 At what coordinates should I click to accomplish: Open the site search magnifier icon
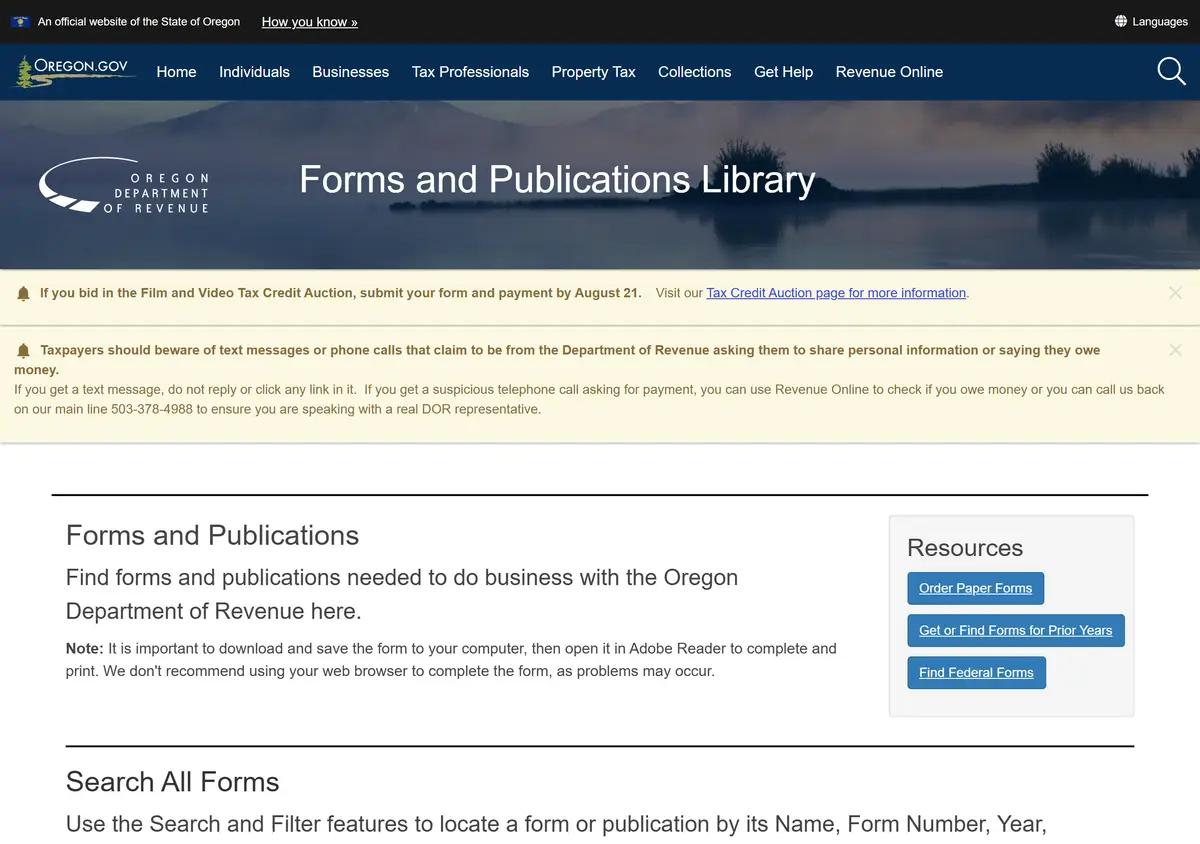pos(1171,71)
